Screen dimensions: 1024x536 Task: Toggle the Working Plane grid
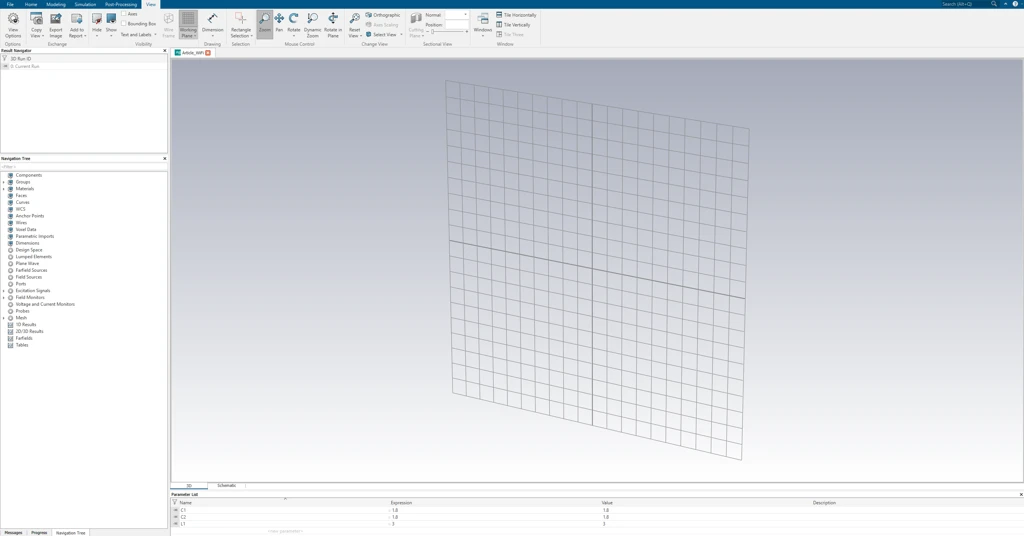click(x=188, y=25)
